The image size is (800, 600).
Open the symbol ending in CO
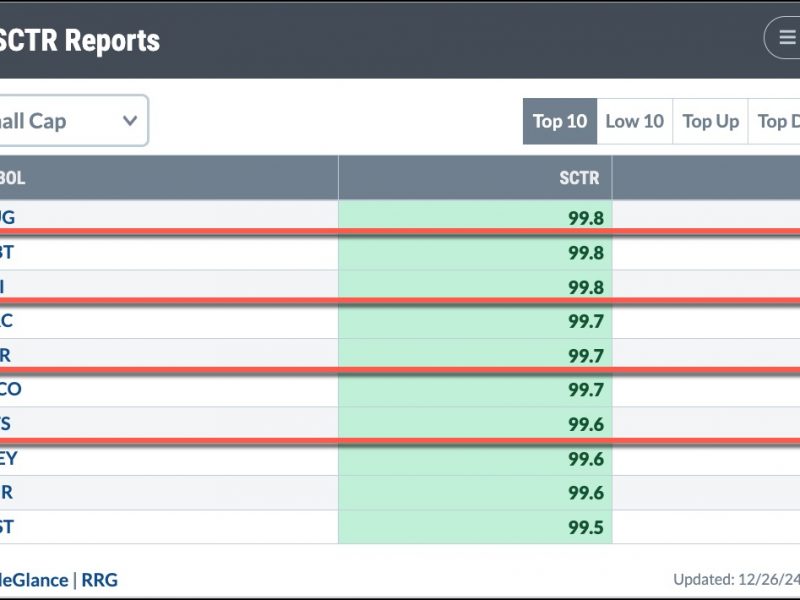pos(10,389)
